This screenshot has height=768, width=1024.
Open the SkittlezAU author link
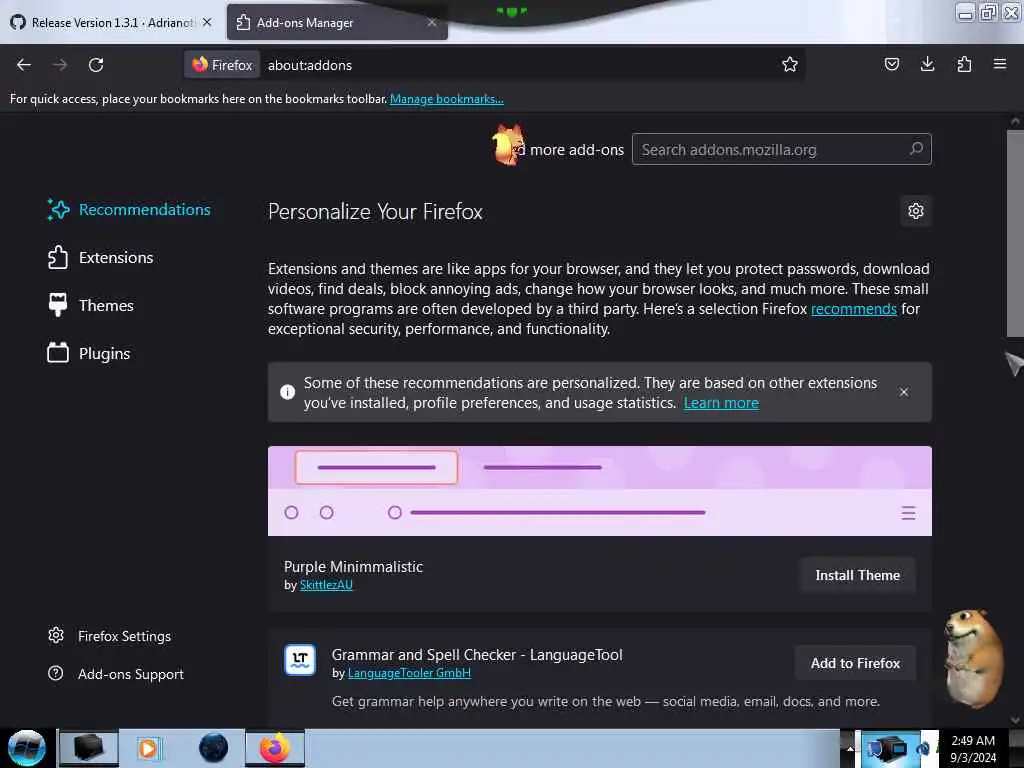click(326, 585)
